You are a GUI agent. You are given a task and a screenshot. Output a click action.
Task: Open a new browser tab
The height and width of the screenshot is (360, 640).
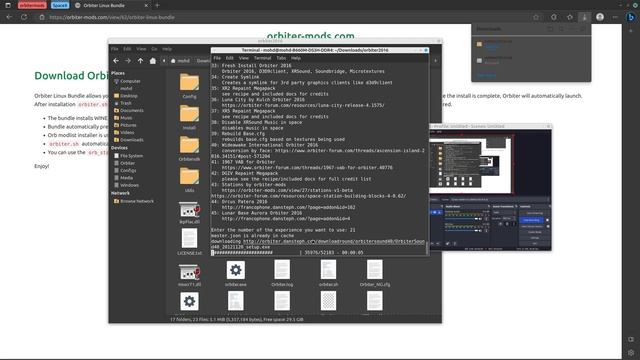tap(157, 5)
